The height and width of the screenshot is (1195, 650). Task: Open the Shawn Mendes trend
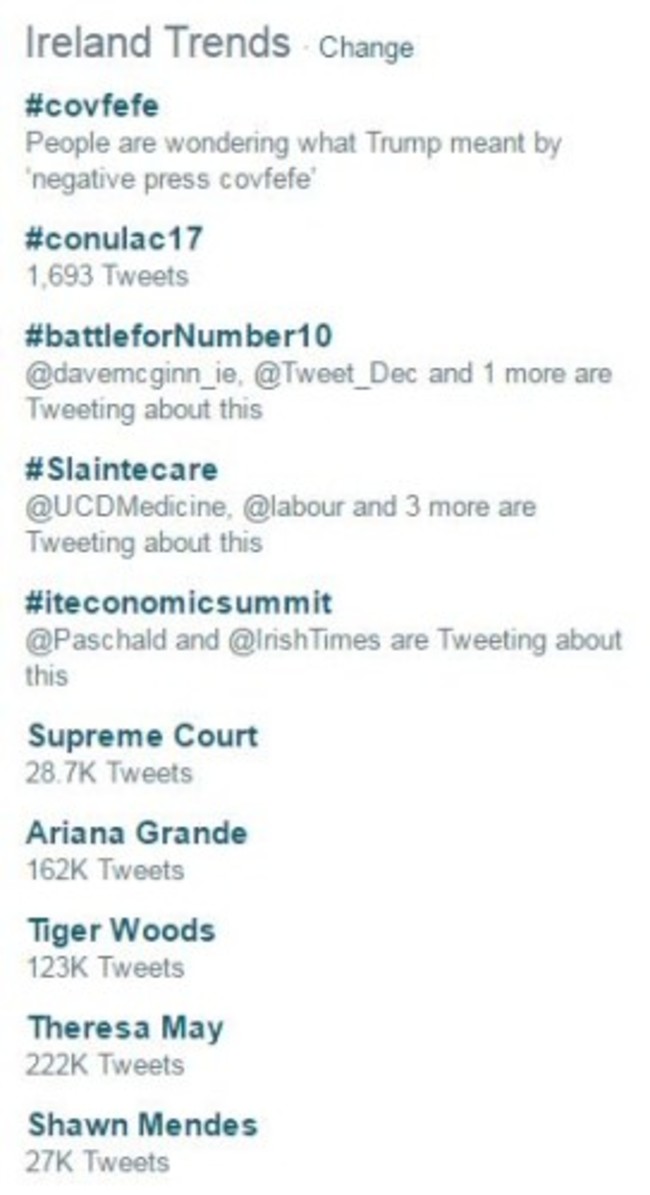(x=141, y=1125)
